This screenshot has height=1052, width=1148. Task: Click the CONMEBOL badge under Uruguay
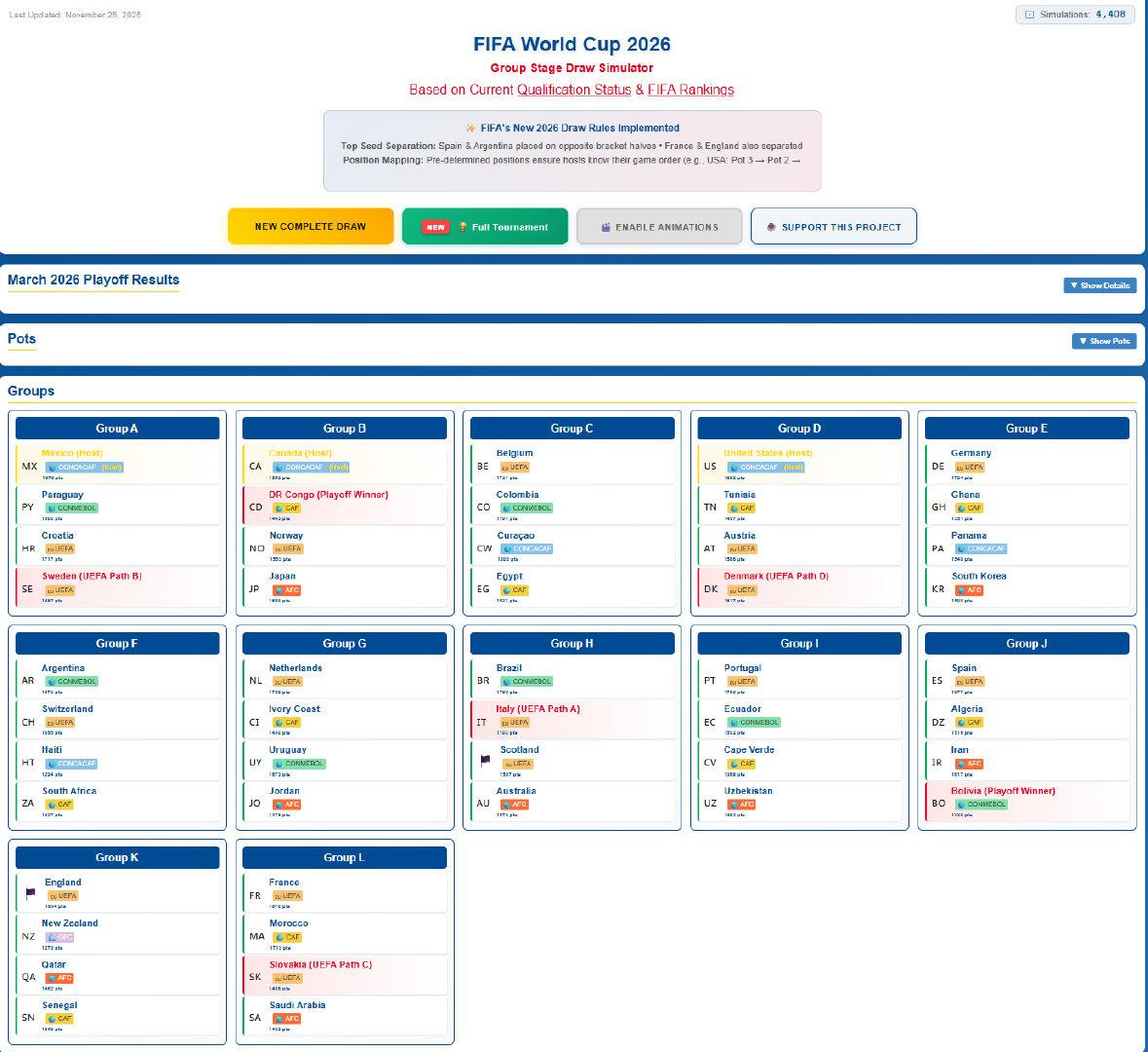coord(299,764)
